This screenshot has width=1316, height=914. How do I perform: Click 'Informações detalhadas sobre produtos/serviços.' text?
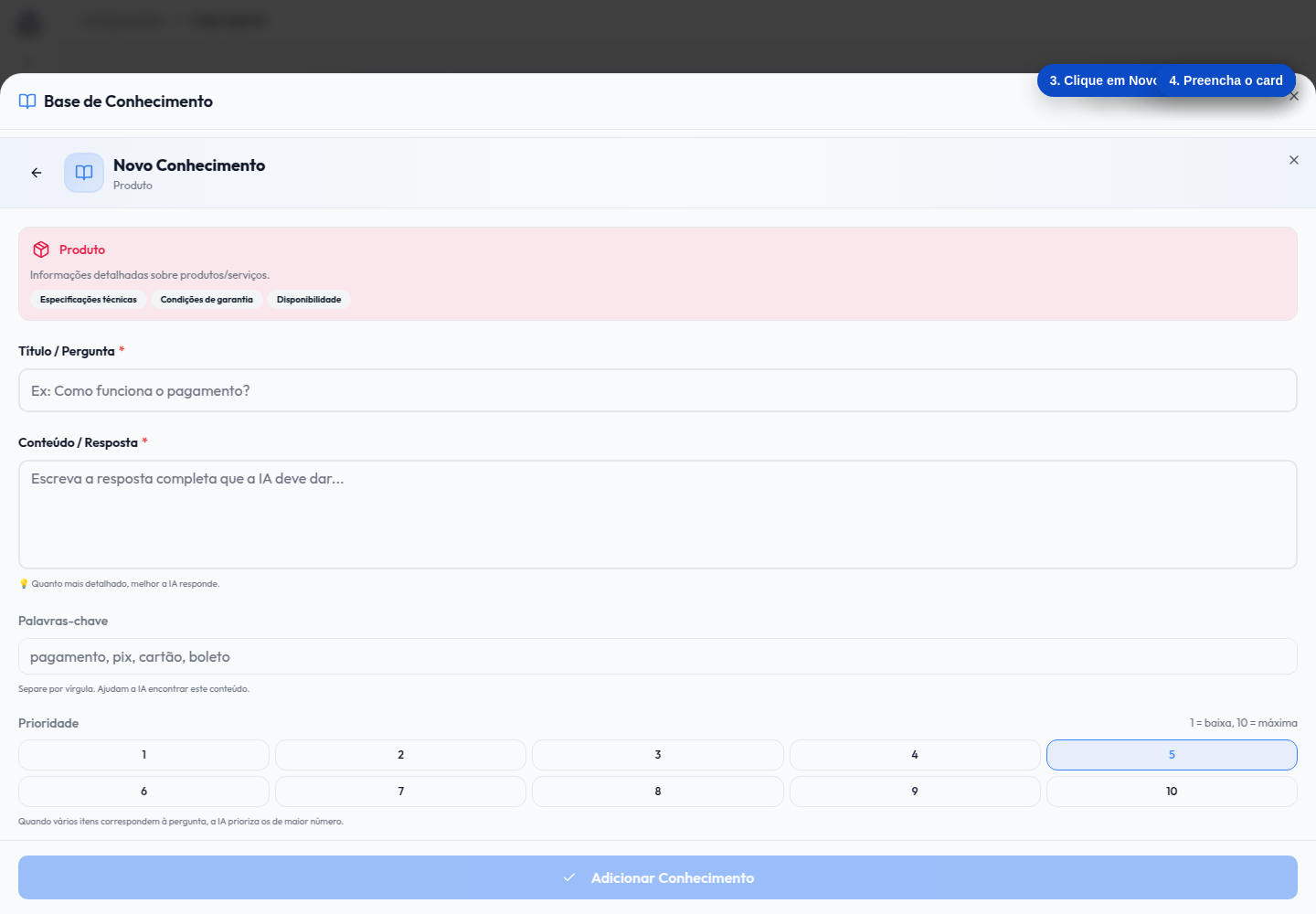pyautogui.click(x=150, y=275)
